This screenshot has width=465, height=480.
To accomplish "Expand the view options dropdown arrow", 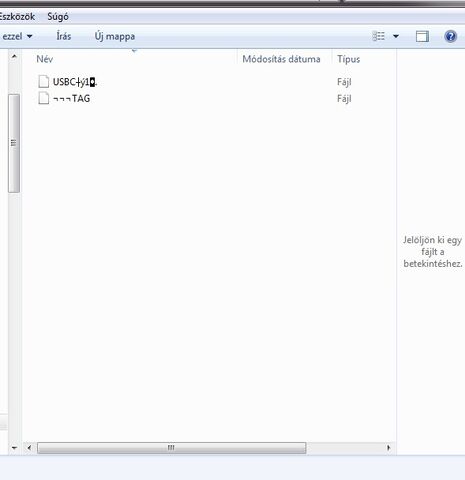I will tap(396, 36).
